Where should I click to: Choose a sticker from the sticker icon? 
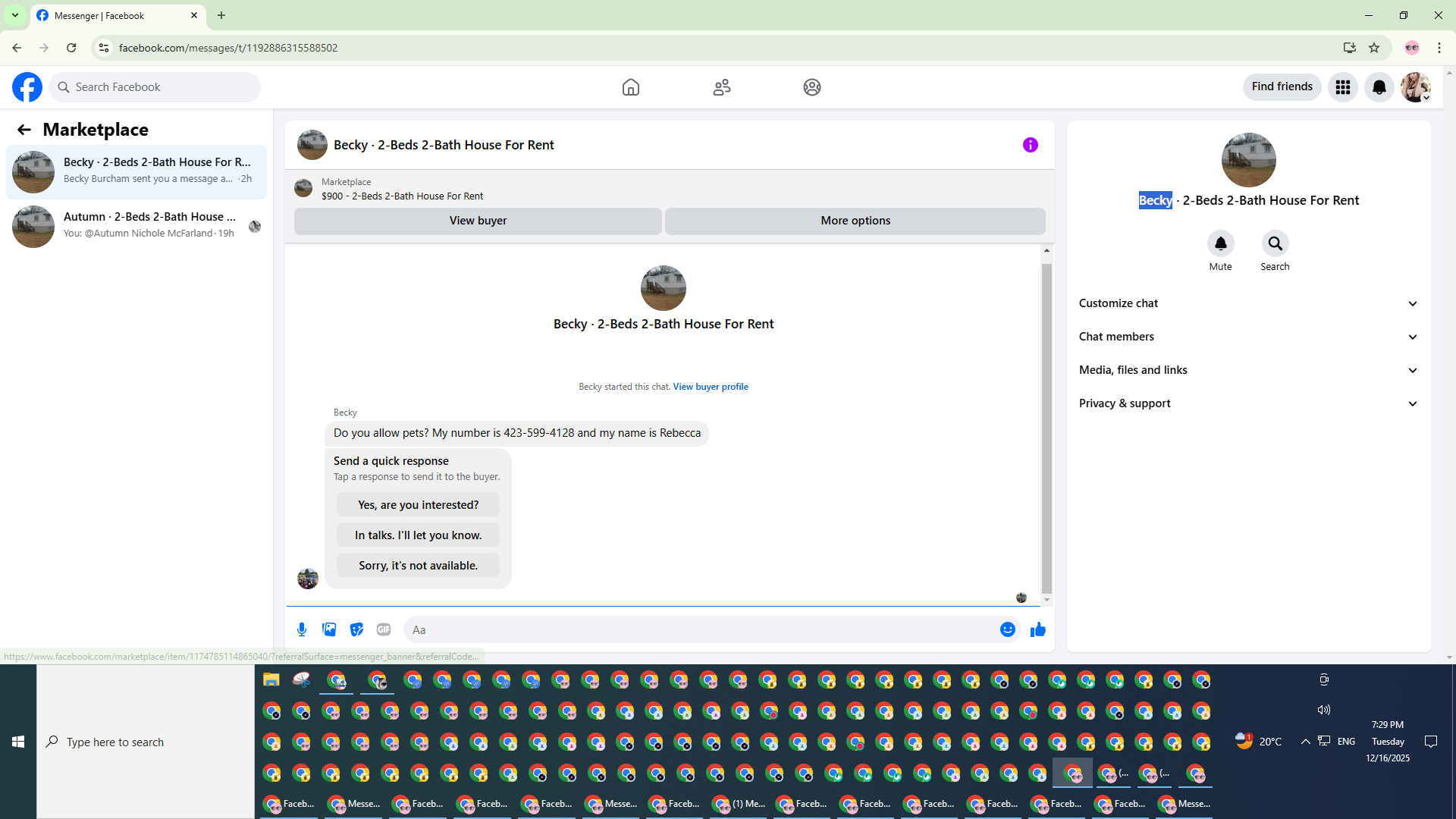356,629
